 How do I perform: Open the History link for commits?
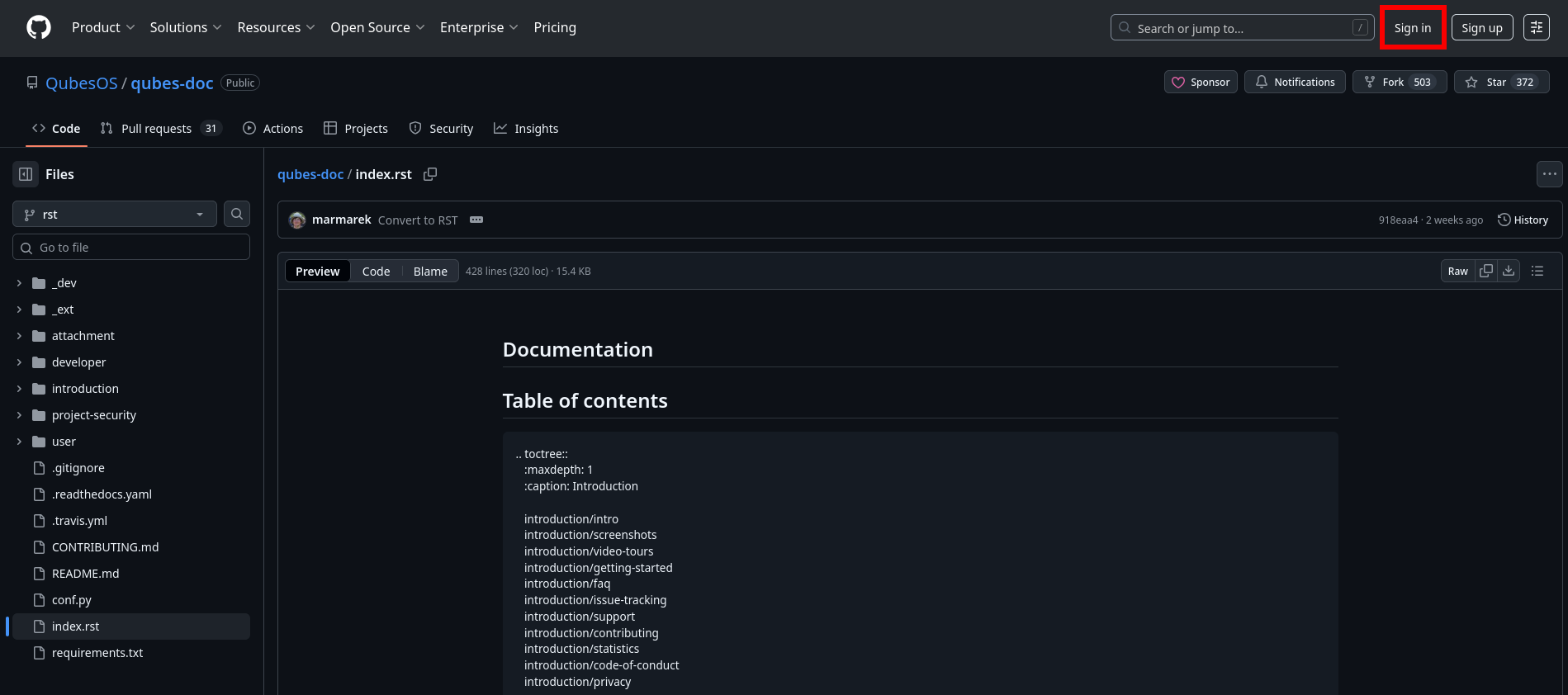coord(1523,220)
